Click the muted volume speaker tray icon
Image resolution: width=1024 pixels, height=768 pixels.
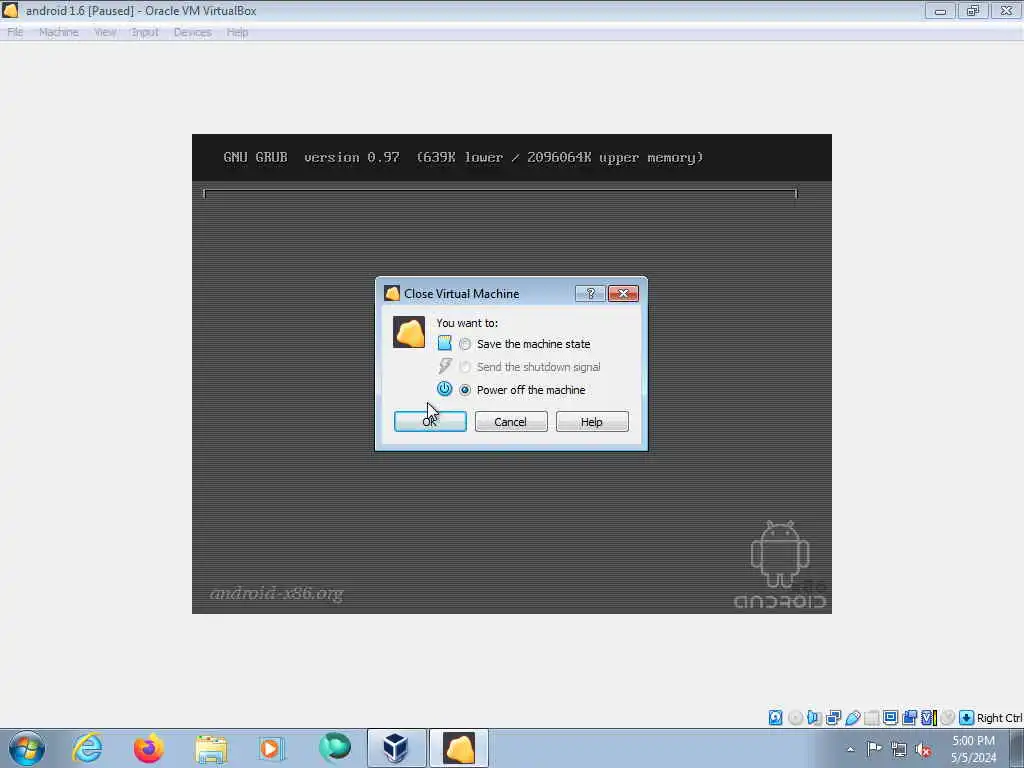tap(923, 749)
